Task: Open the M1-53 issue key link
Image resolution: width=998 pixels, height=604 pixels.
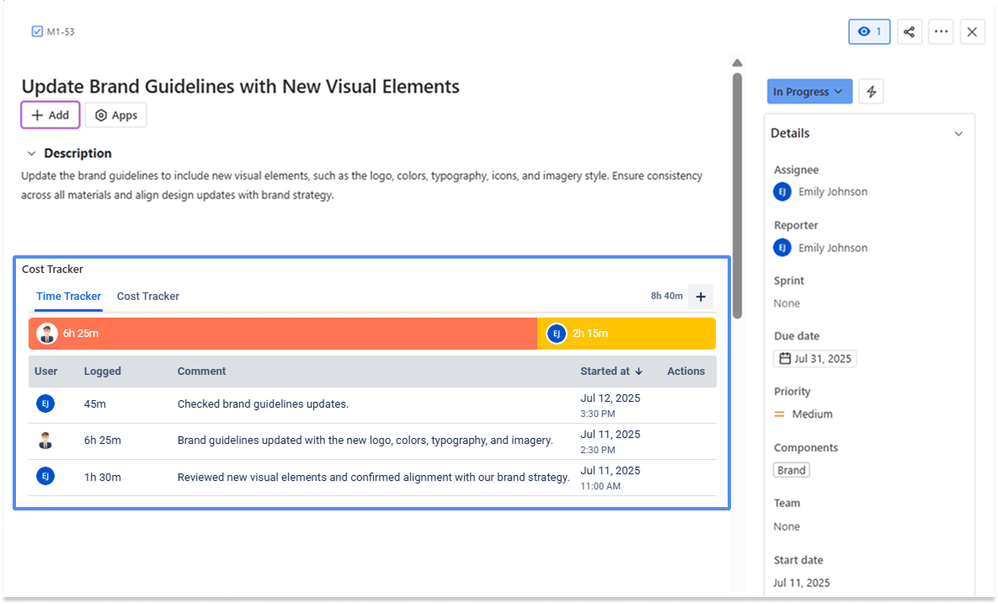Action: tap(60, 32)
